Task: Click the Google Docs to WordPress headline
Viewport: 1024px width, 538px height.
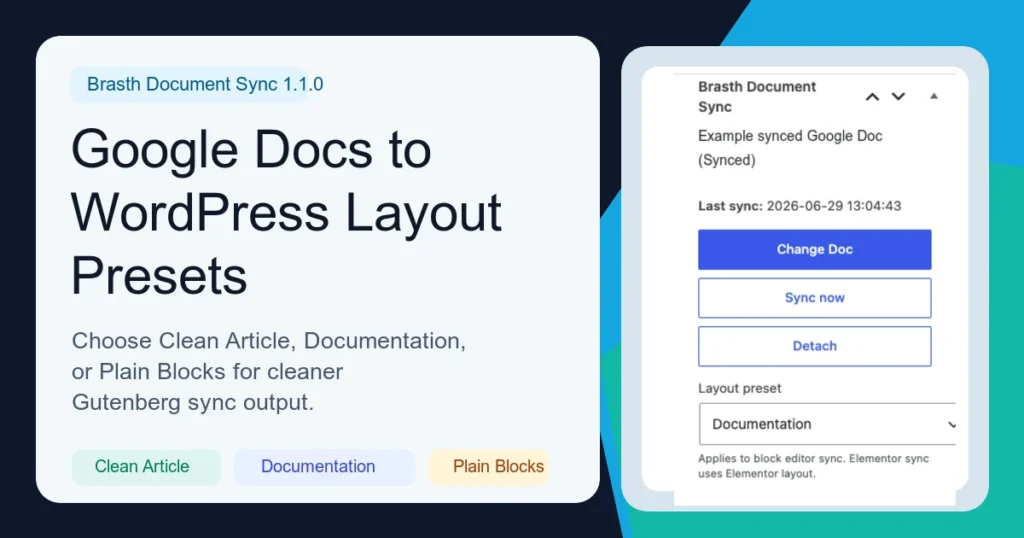Action: pyautogui.click(x=286, y=212)
